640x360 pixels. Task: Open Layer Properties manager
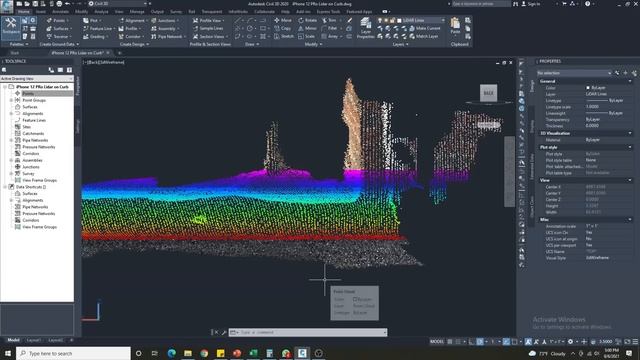click(x=366, y=28)
